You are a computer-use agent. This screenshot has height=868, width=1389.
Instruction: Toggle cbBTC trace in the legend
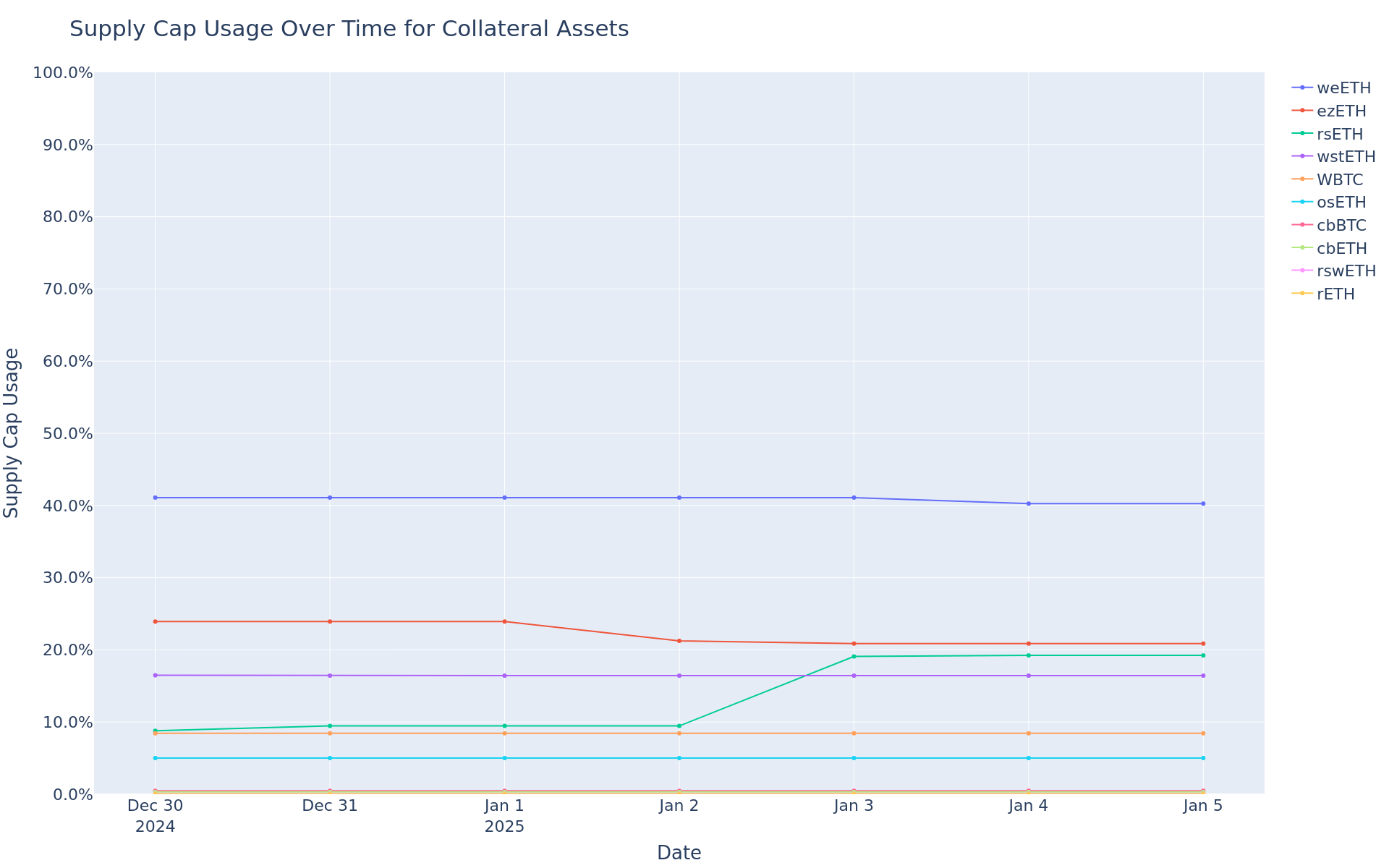1341,226
